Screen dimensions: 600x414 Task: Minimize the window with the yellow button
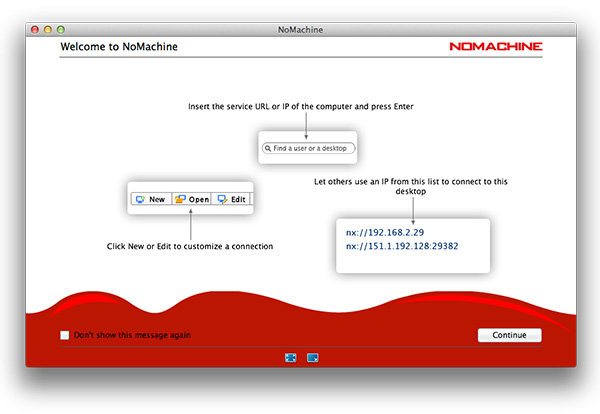48,30
